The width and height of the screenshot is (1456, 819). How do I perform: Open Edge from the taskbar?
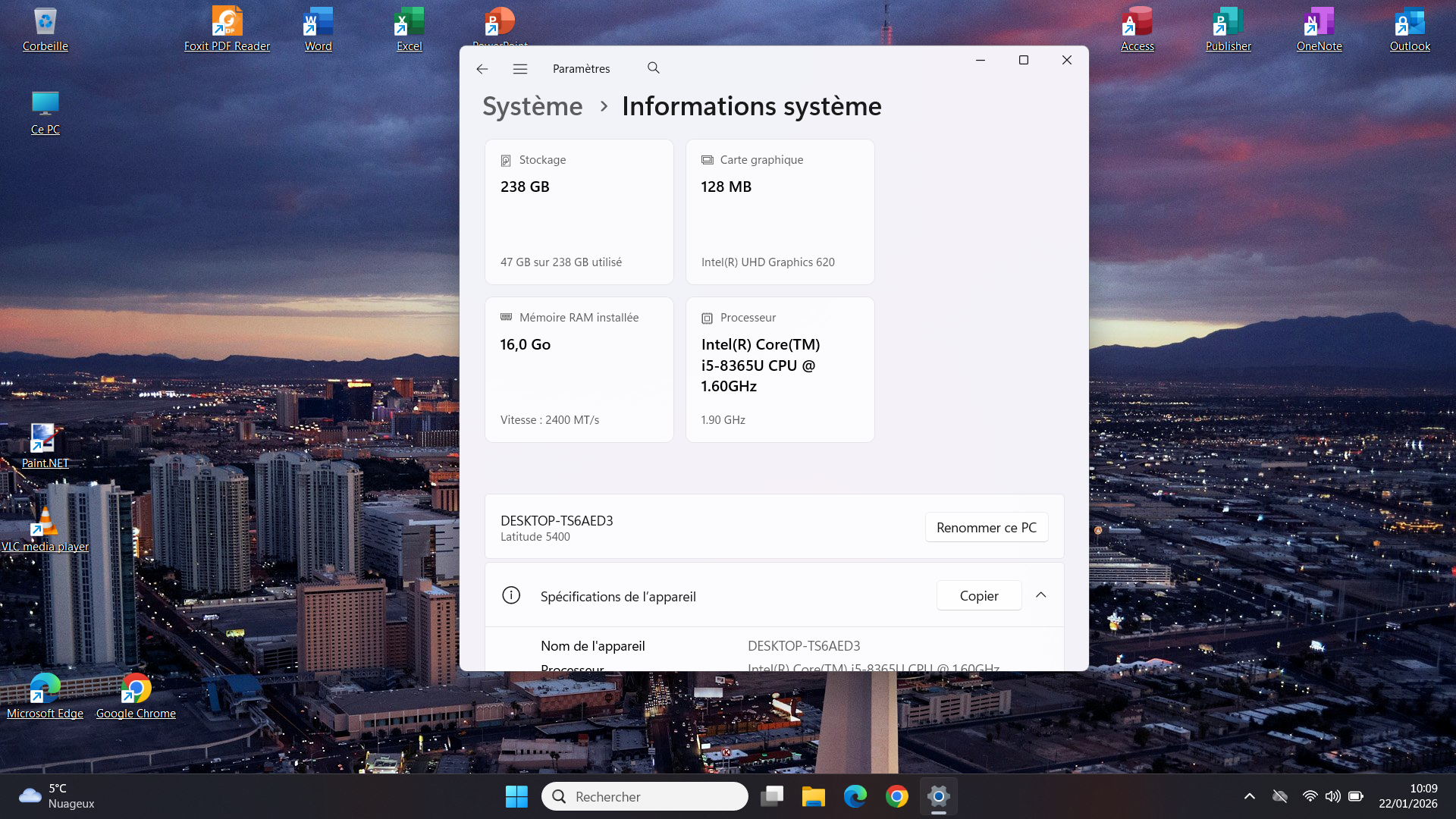pyautogui.click(x=855, y=796)
